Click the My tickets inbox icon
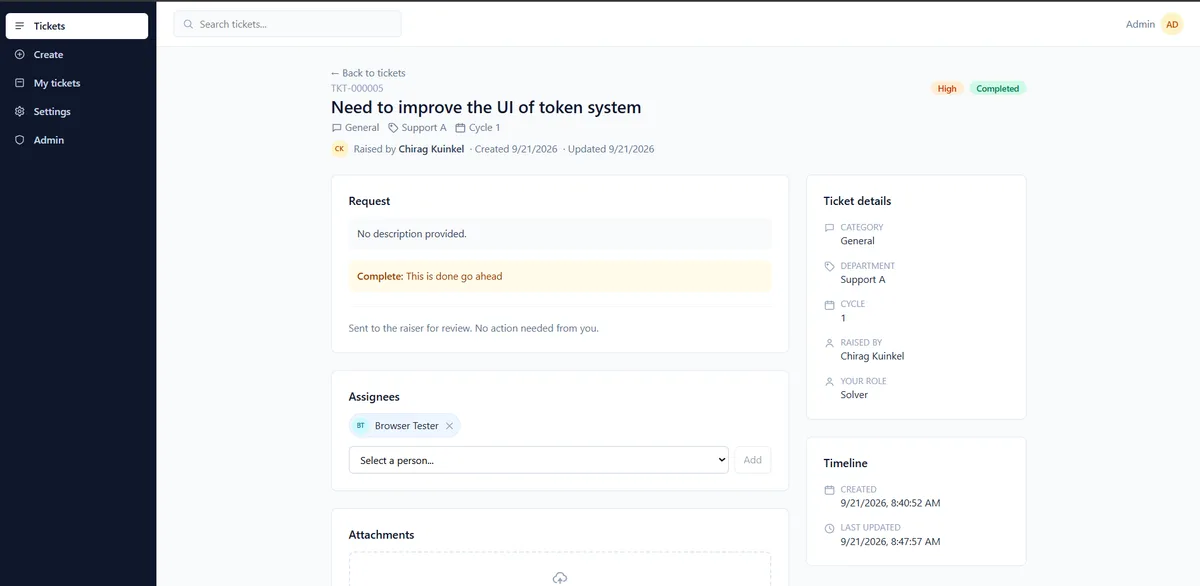 click(20, 83)
